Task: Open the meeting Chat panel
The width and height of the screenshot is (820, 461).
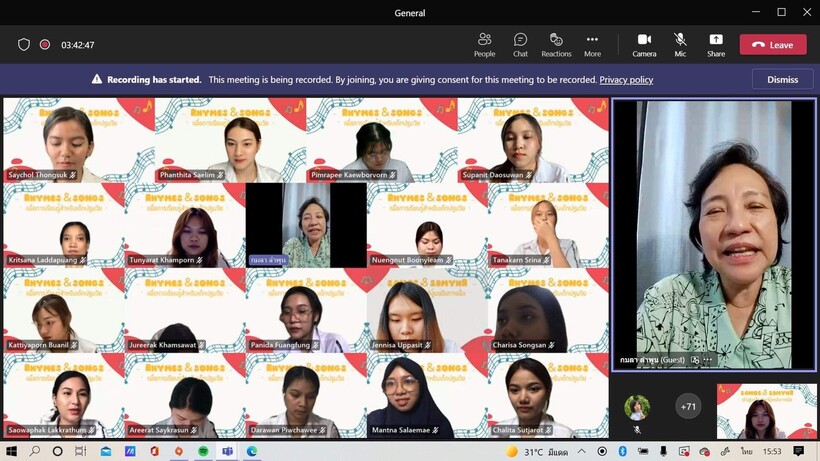Action: coord(520,44)
